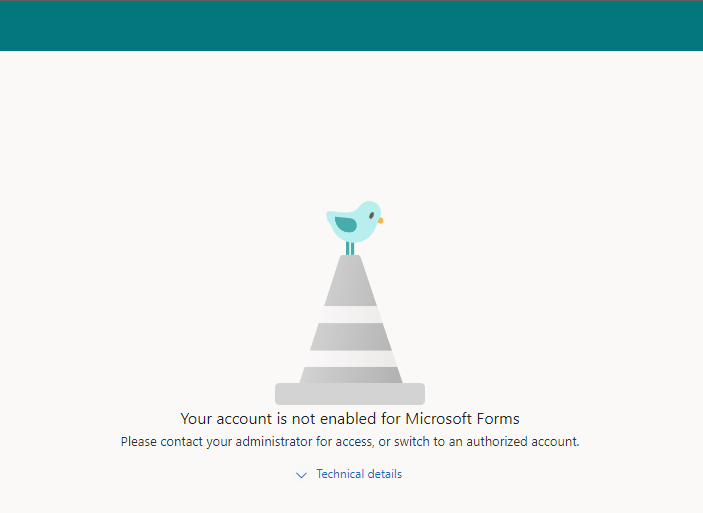
Task: Click the bird's dark eye
Action: pyautogui.click(x=370, y=215)
